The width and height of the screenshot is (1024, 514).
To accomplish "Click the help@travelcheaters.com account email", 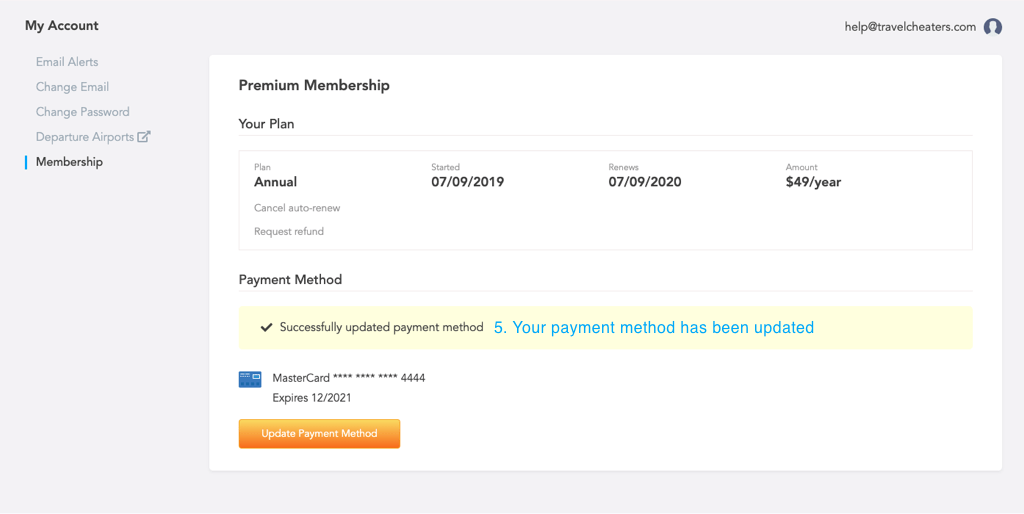I will 910,27.
